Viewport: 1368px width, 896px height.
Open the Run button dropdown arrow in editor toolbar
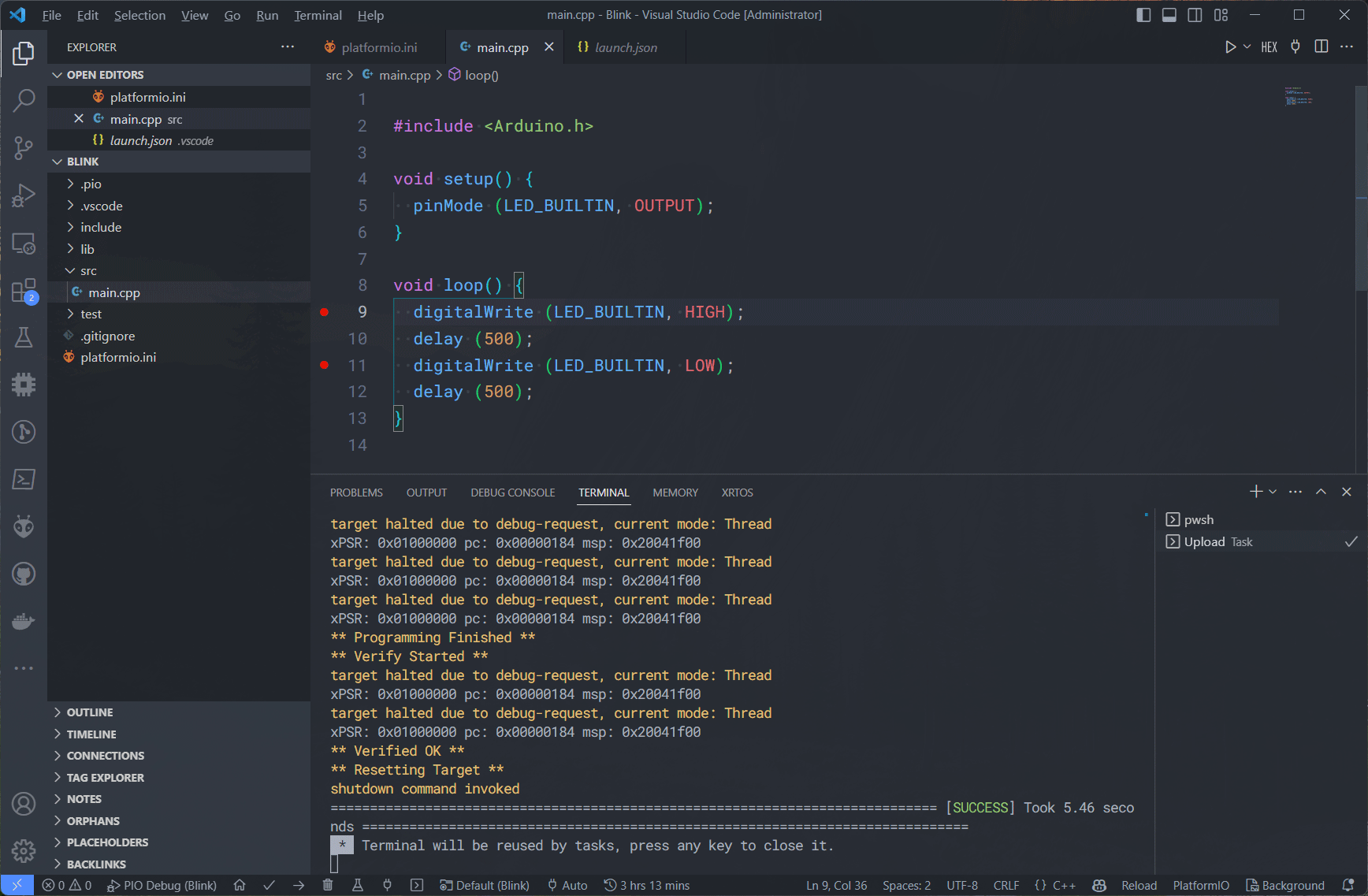[x=1247, y=47]
